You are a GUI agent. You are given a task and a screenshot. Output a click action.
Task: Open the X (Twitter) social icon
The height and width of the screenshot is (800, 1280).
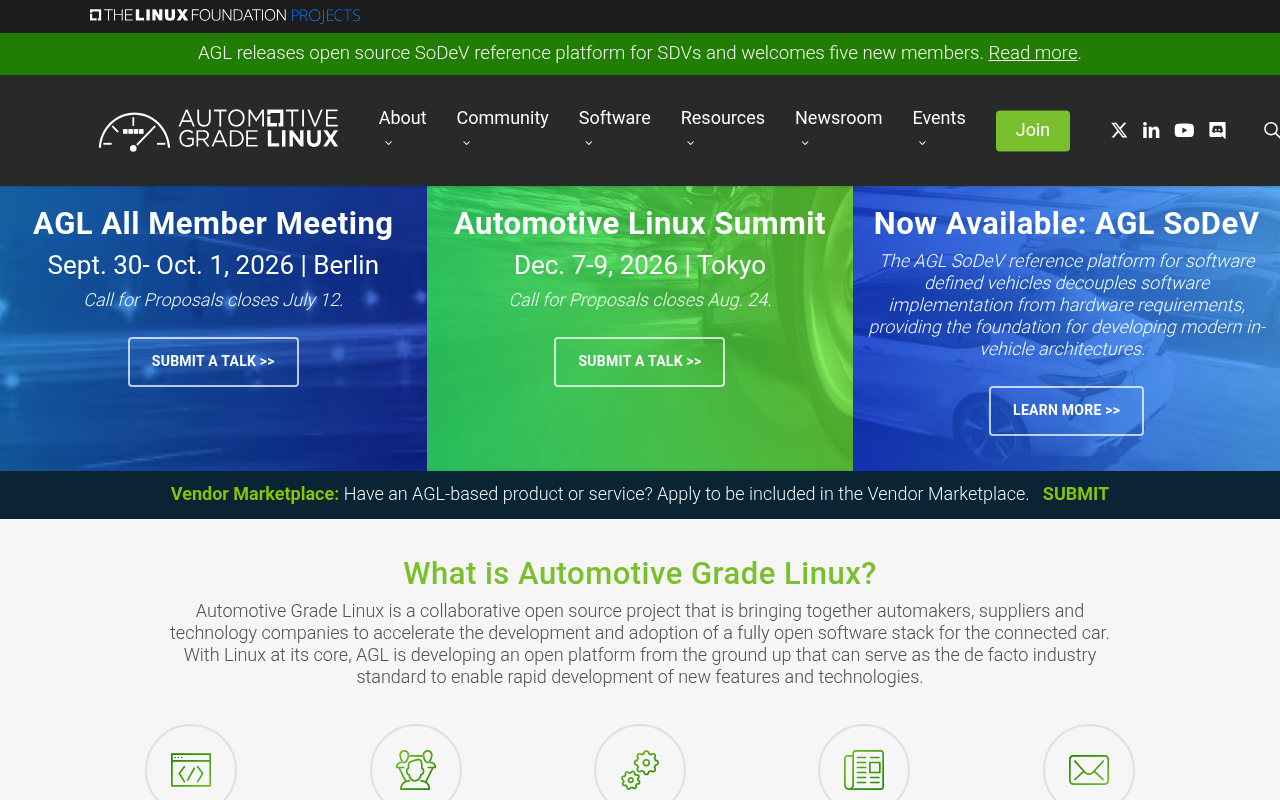[1119, 130]
